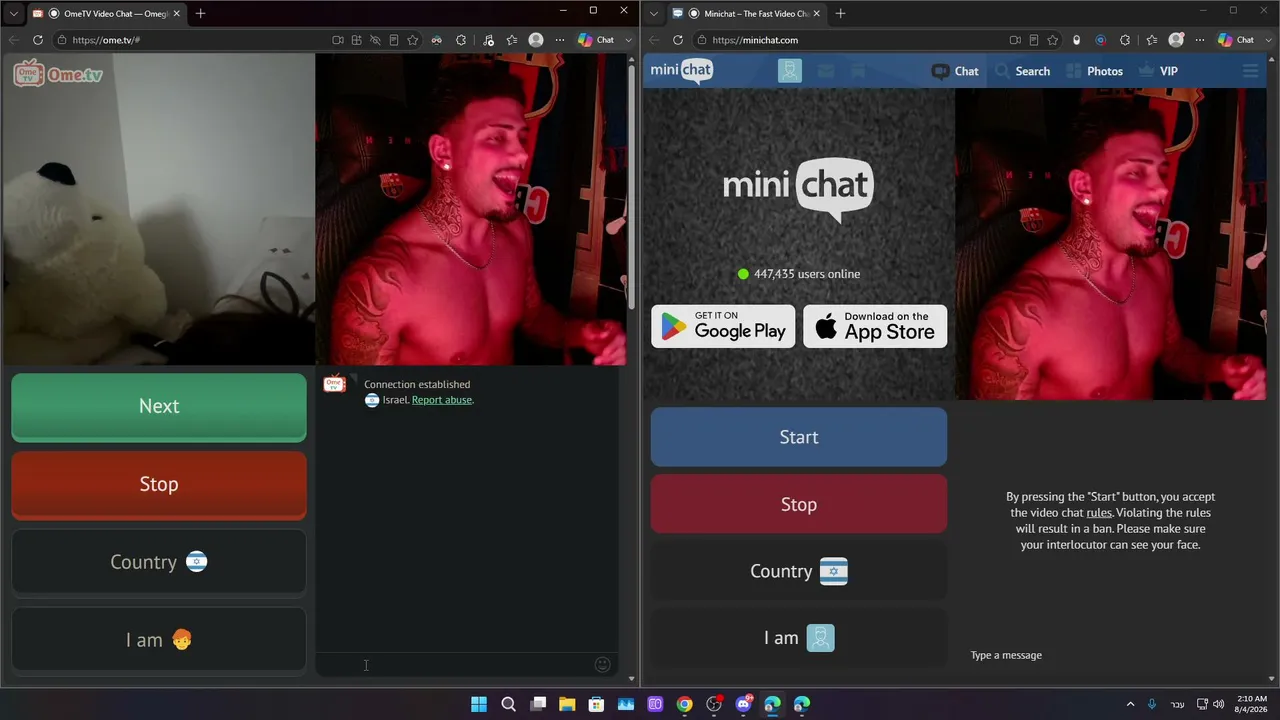Open Copilot Chat in the minichat window
Screen dimensions: 1280x720
coord(1236,40)
